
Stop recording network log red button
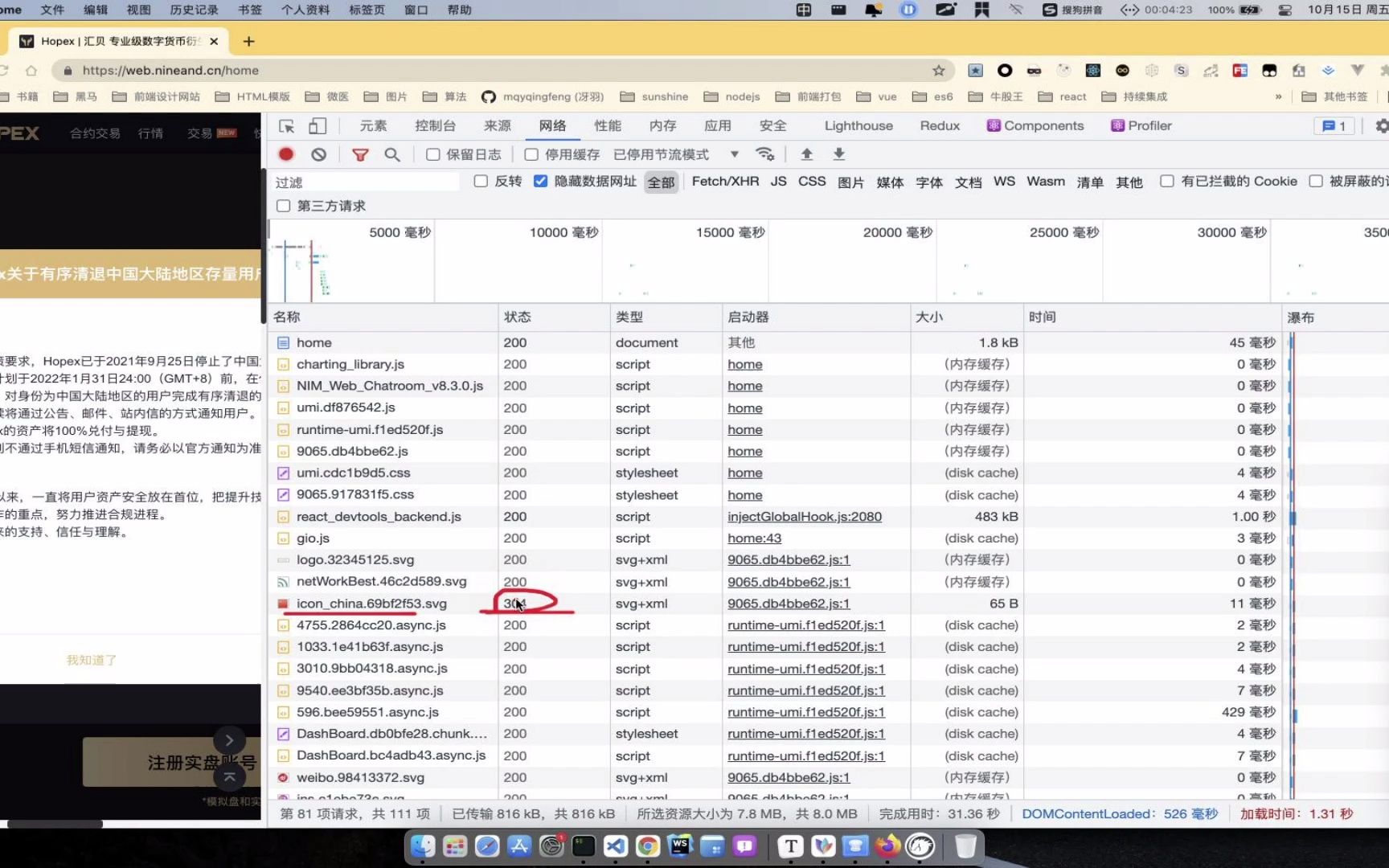pyautogui.click(x=286, y=154)
